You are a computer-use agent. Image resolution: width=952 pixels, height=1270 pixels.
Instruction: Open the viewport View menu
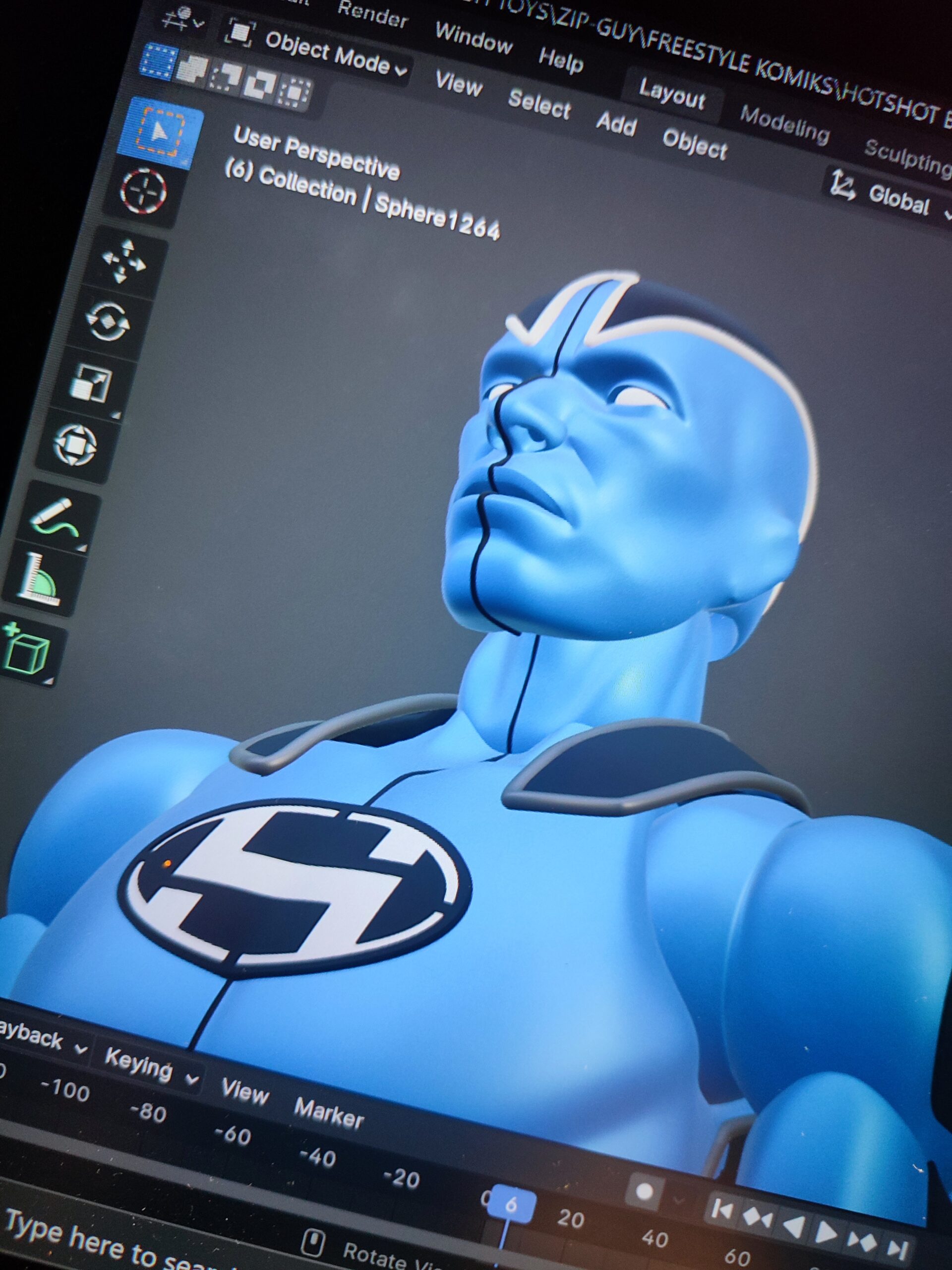pyautogui.click(x=459, y=85)
